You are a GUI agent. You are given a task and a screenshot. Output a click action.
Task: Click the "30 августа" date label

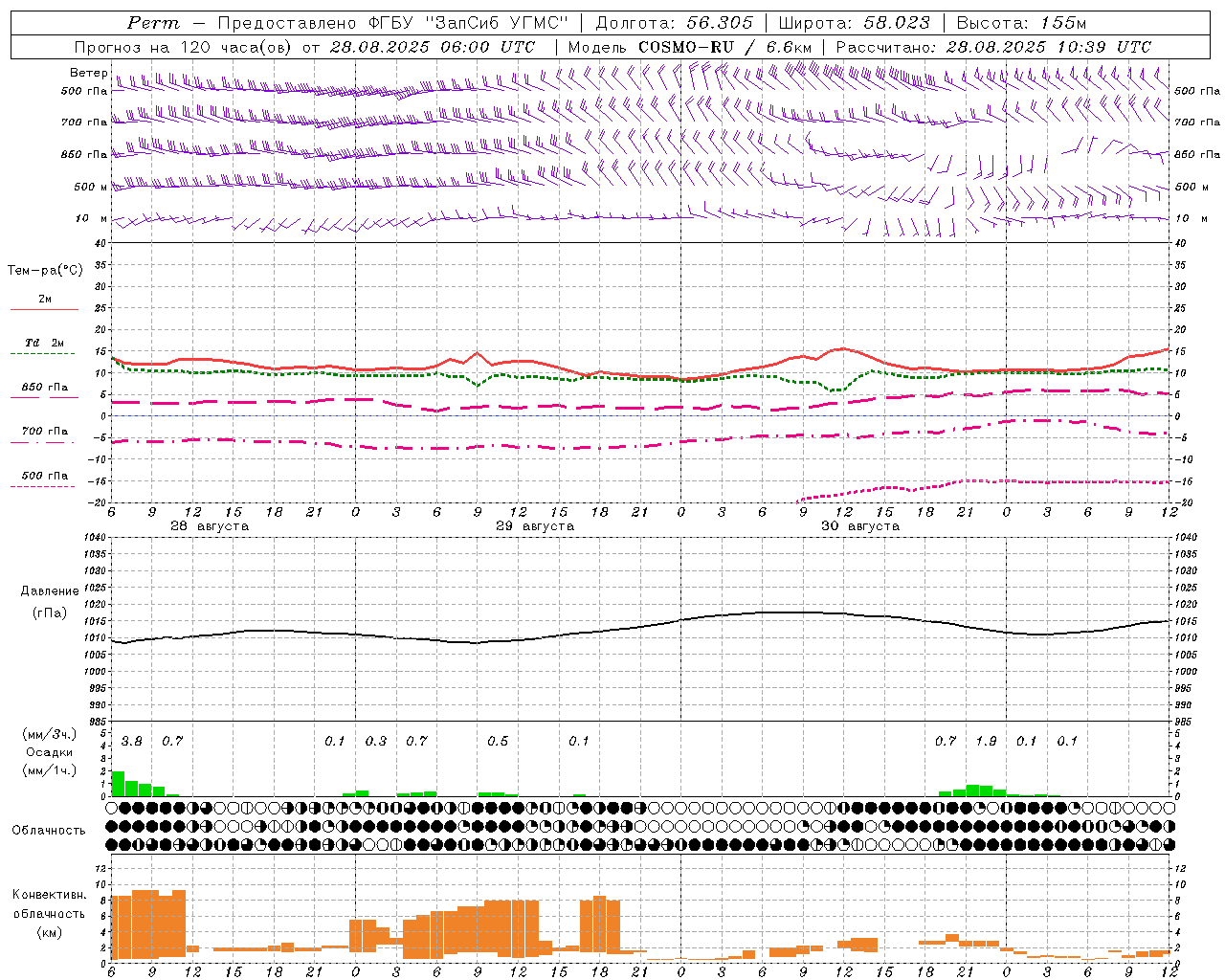[x=860, y=526]
